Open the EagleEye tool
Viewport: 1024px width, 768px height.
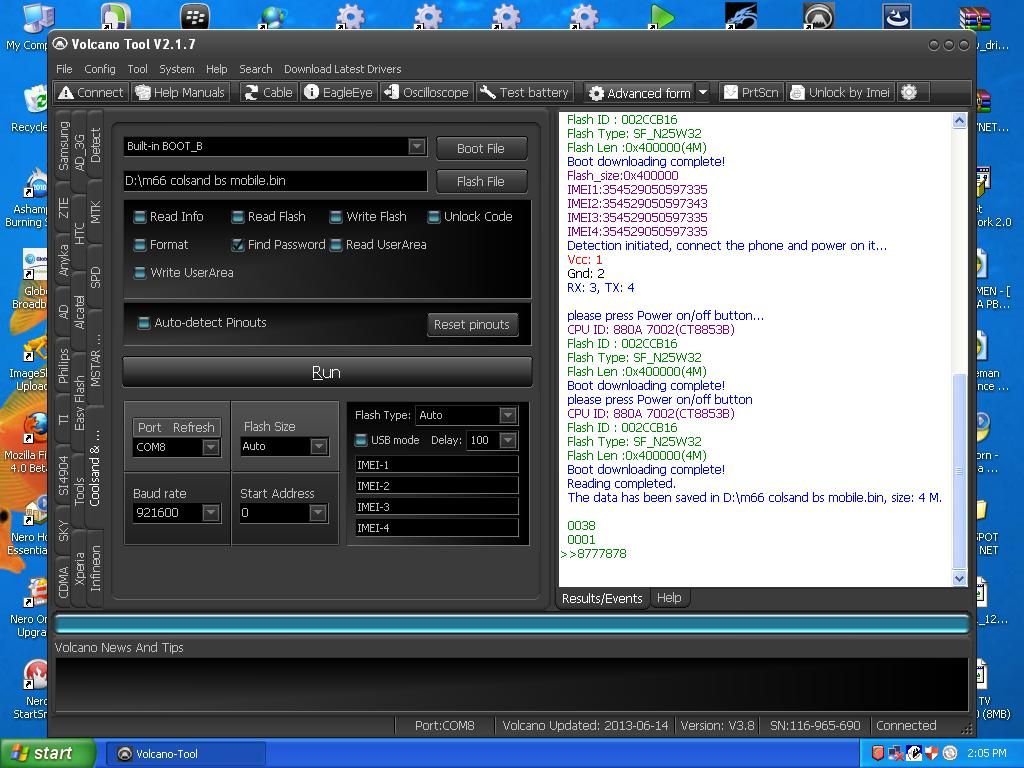click(x=338, y=92)
